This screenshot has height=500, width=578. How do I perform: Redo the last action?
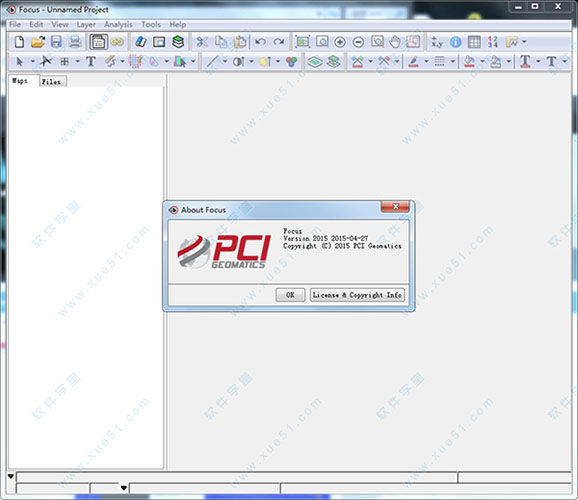[x=279, y=42]
